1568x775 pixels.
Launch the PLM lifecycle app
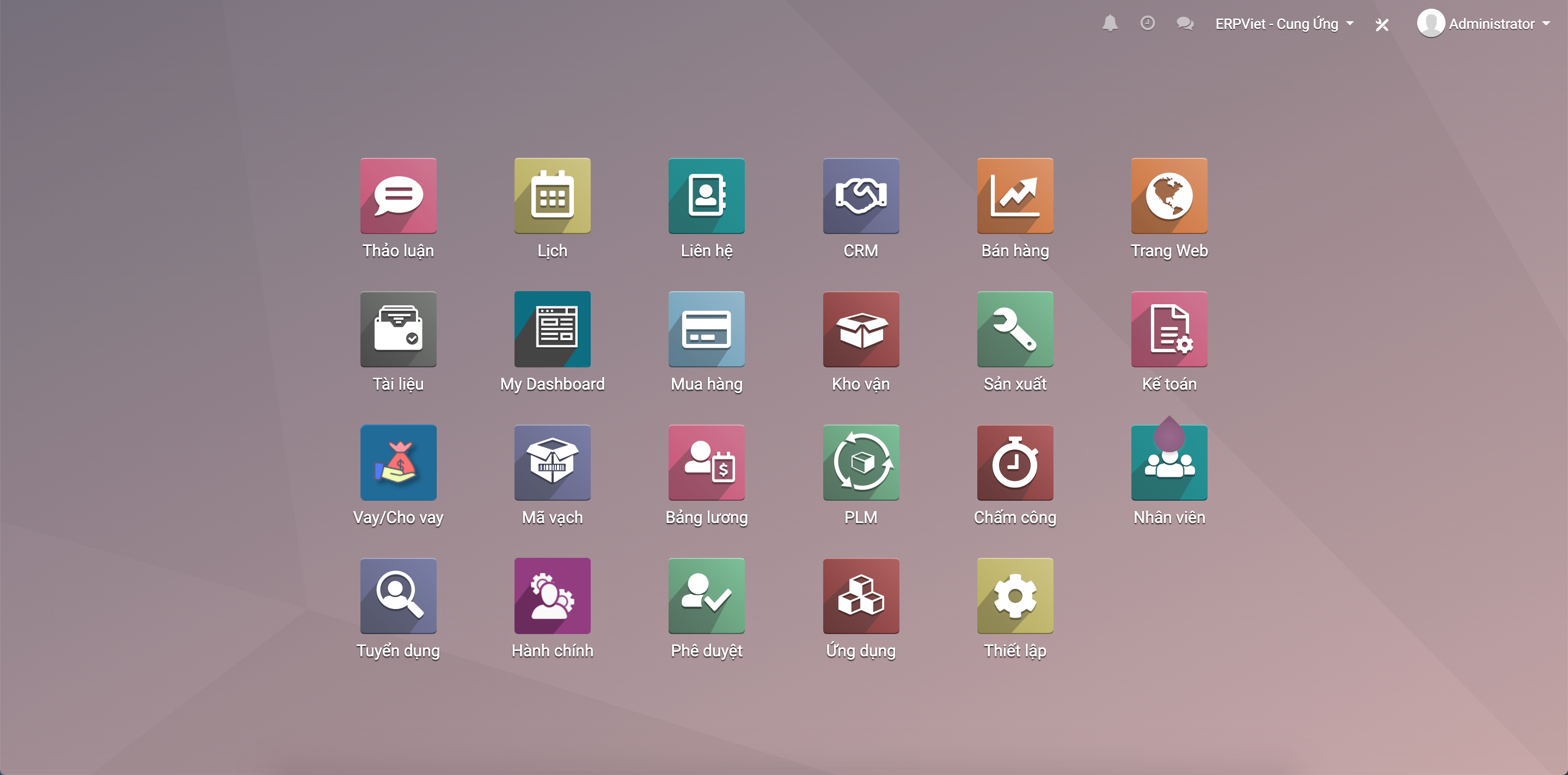(x=861, y=462)
